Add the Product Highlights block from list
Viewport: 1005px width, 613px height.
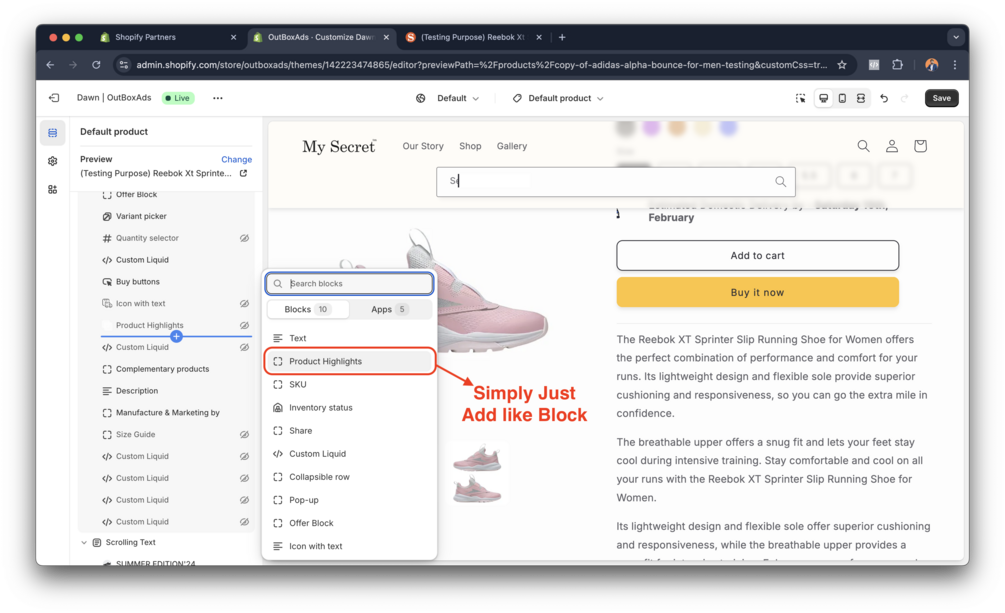[350, 361]
